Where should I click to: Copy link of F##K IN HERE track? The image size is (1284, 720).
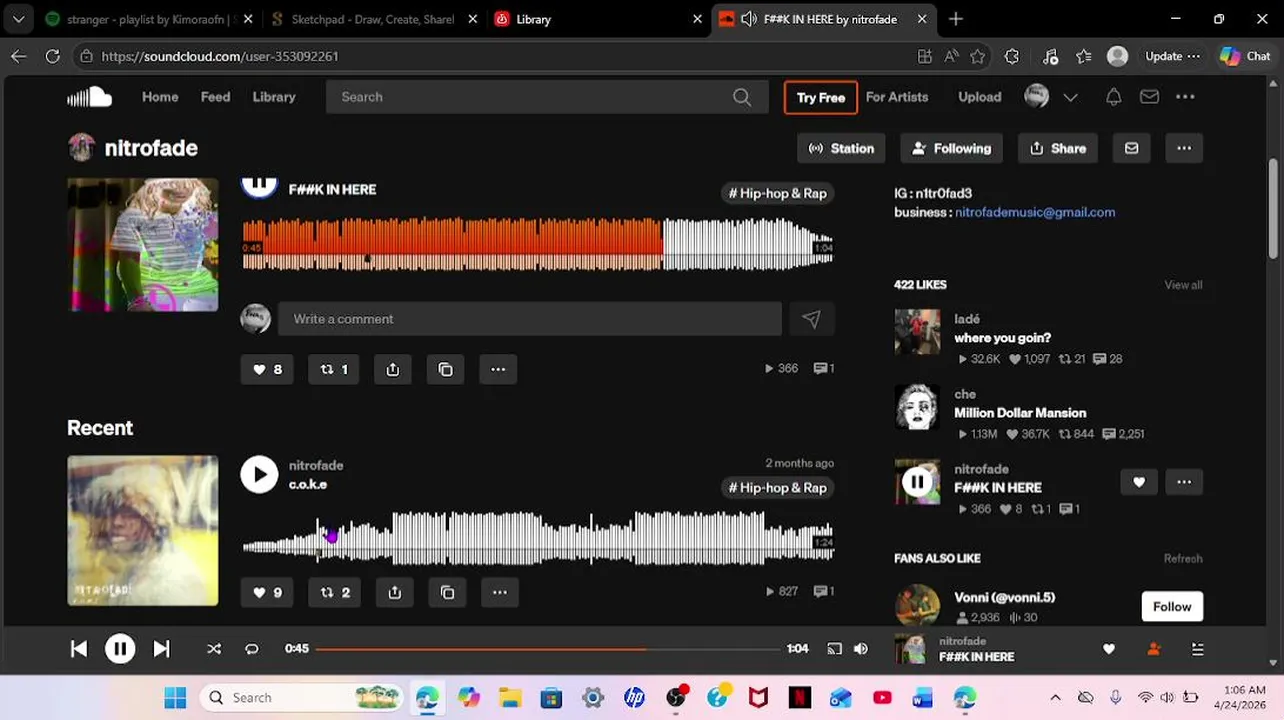[445, 369]
